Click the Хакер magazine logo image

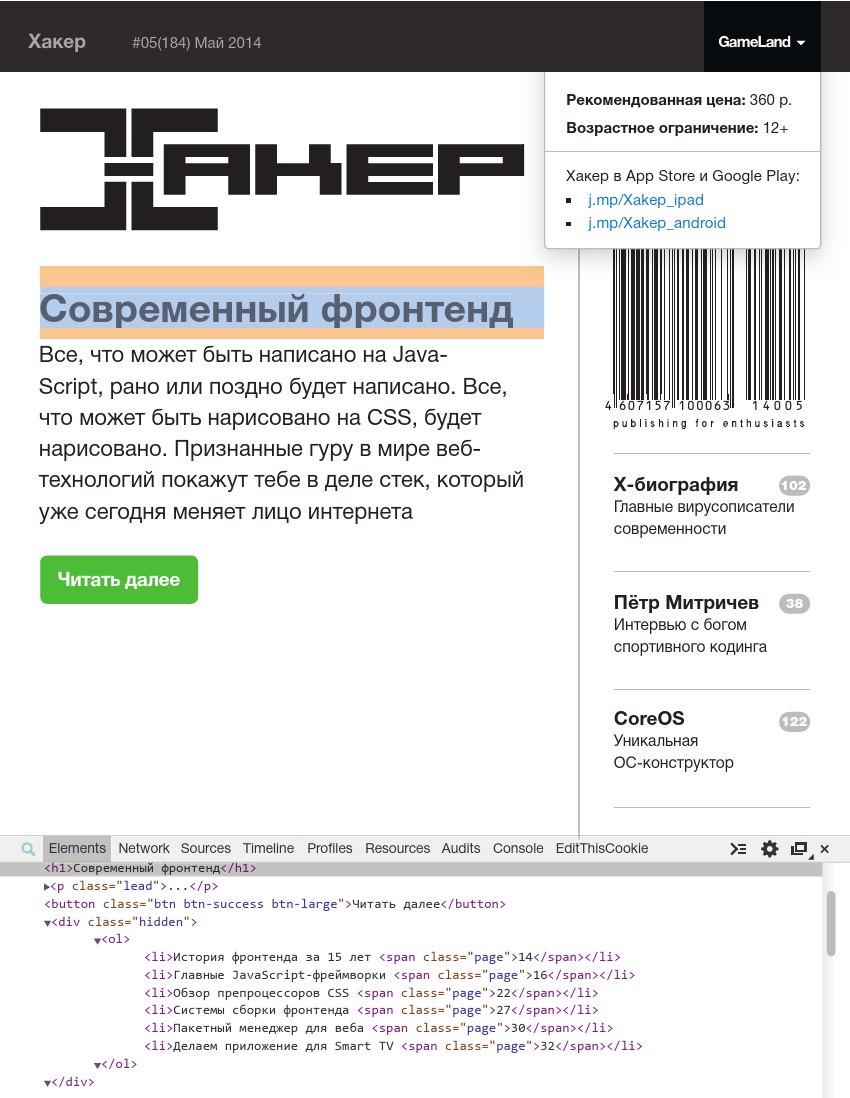point(281,169)
